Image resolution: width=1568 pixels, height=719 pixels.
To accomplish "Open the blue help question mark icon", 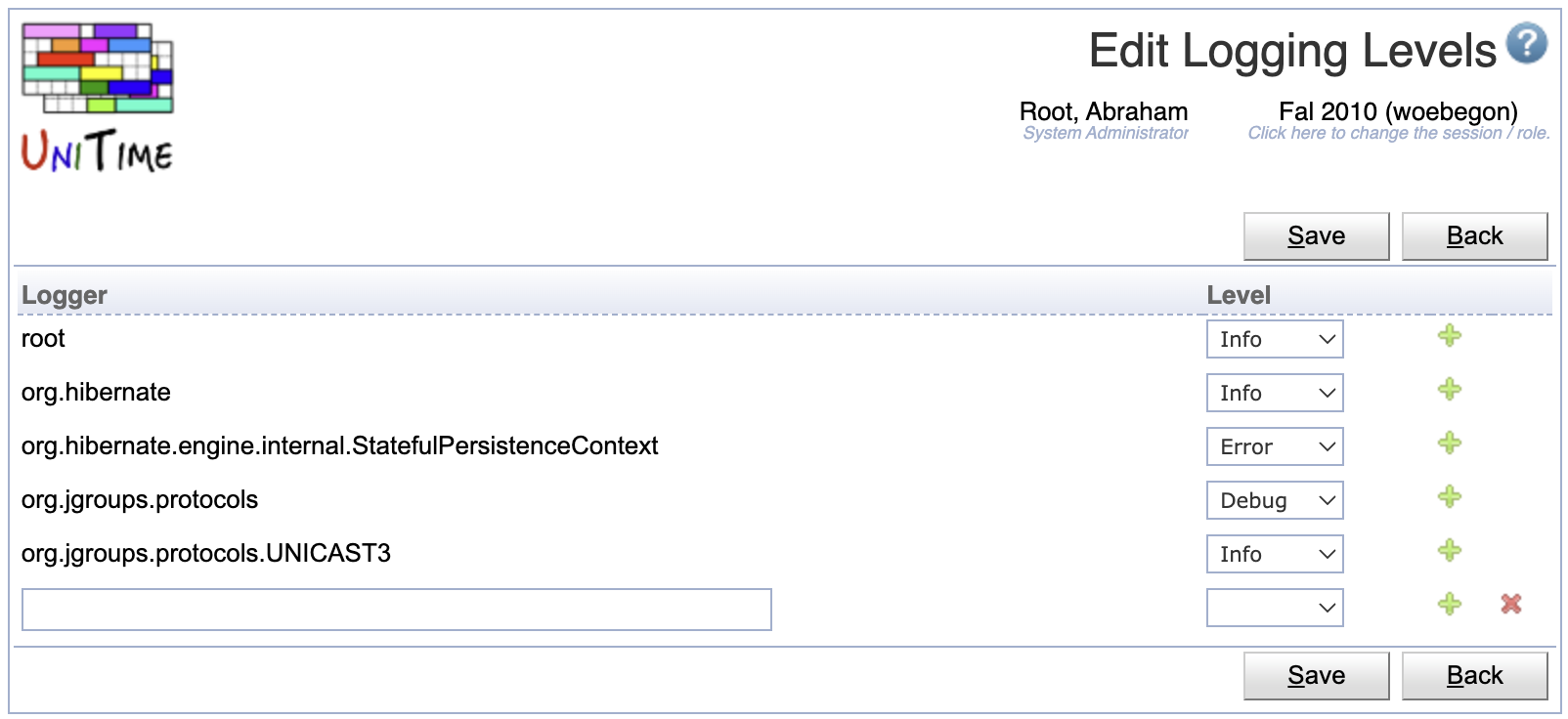I will coord(1526,44).
